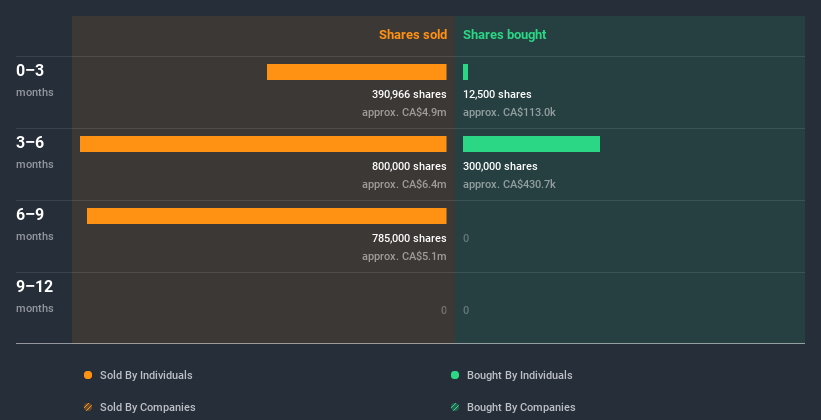This screenshot has height=420, width=821.
Task: Click the 9–12 months sold zero value
Action: click(x=443, y=310)
